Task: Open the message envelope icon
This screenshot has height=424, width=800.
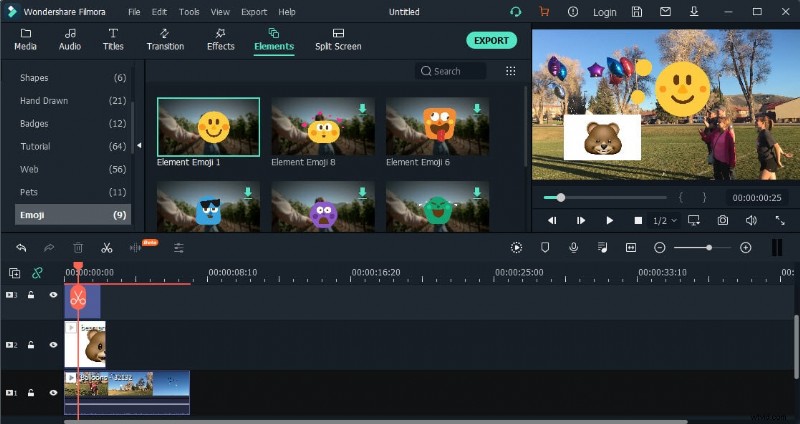Action: point(665,11)
